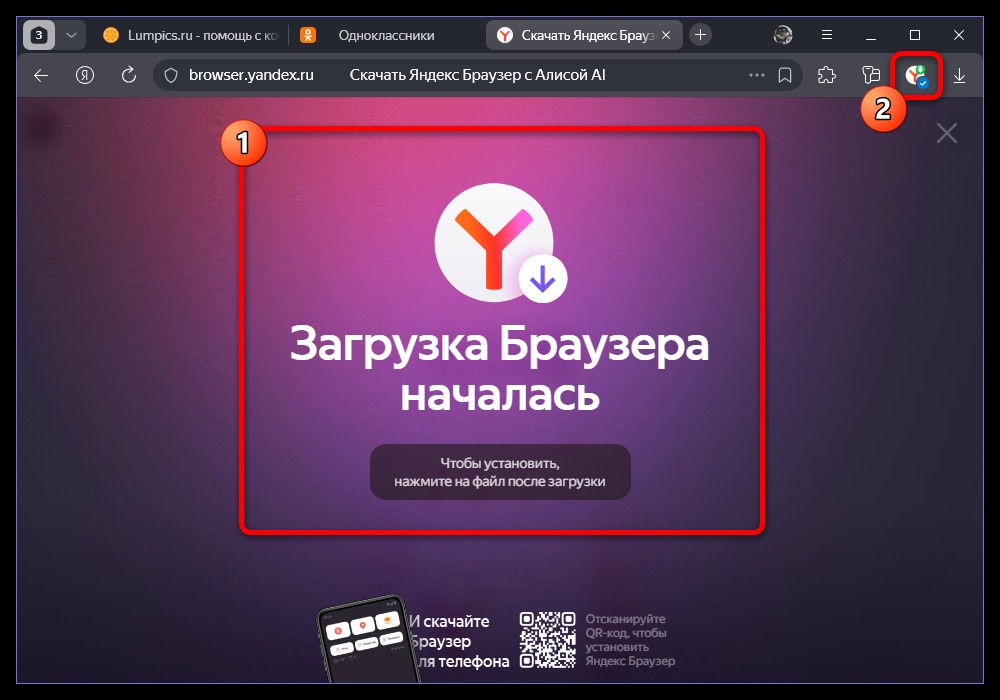Screen dimensions: 1000x700
Task: Click the page title Скачать Яндекс Браузер с Алисой AI
Action: click(477, 75)
